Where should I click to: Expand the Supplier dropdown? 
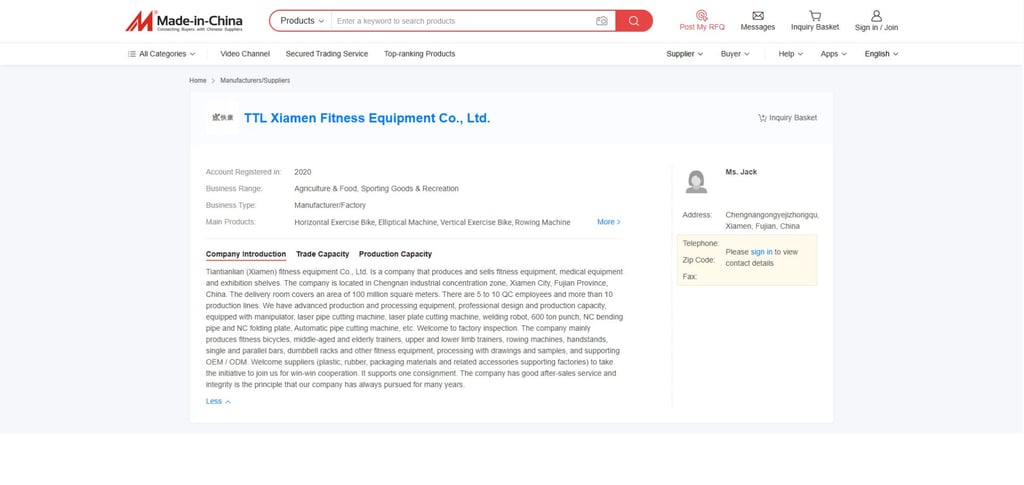tap(684, 54)
